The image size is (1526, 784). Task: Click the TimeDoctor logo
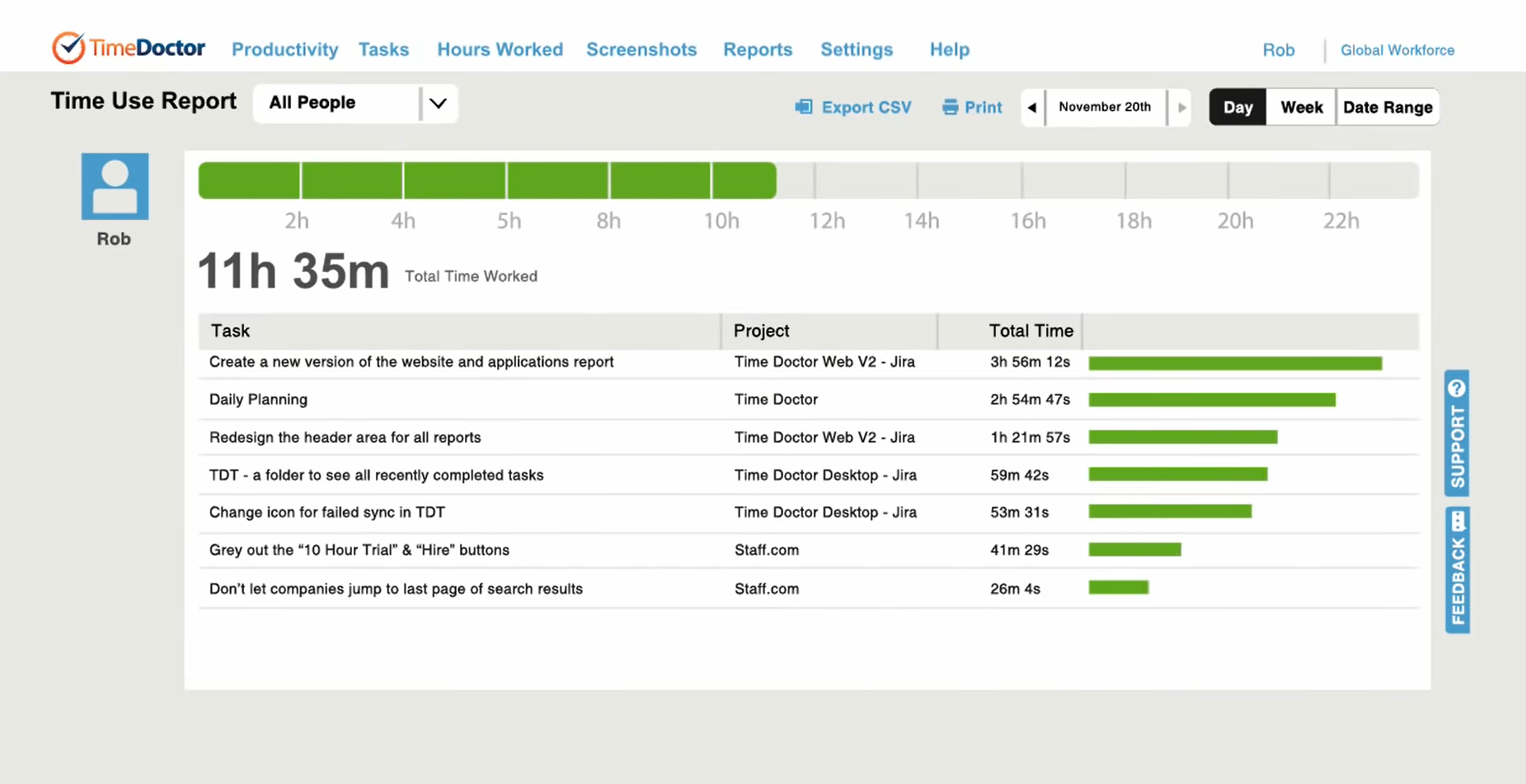click(127, 48)
